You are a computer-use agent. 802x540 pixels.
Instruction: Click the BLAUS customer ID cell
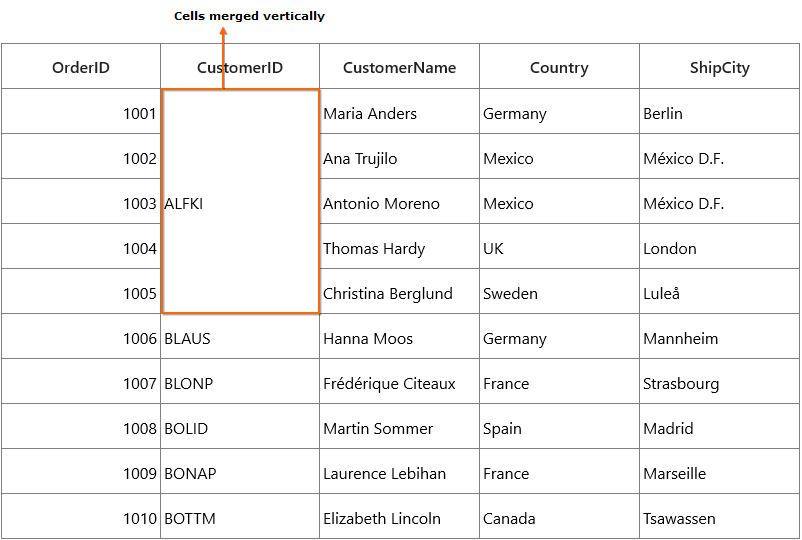[x=240, y=336]
